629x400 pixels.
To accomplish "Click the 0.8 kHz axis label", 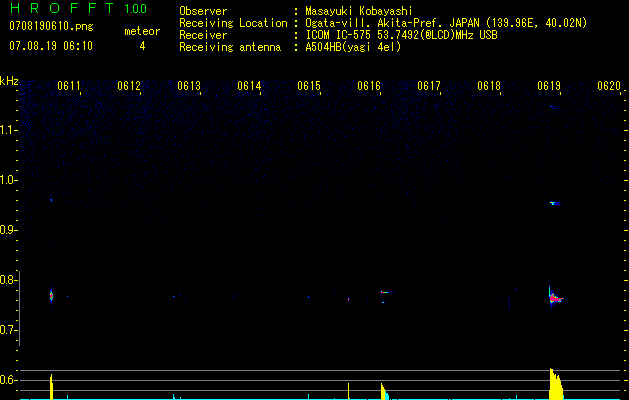I will (x=8, y=280).
